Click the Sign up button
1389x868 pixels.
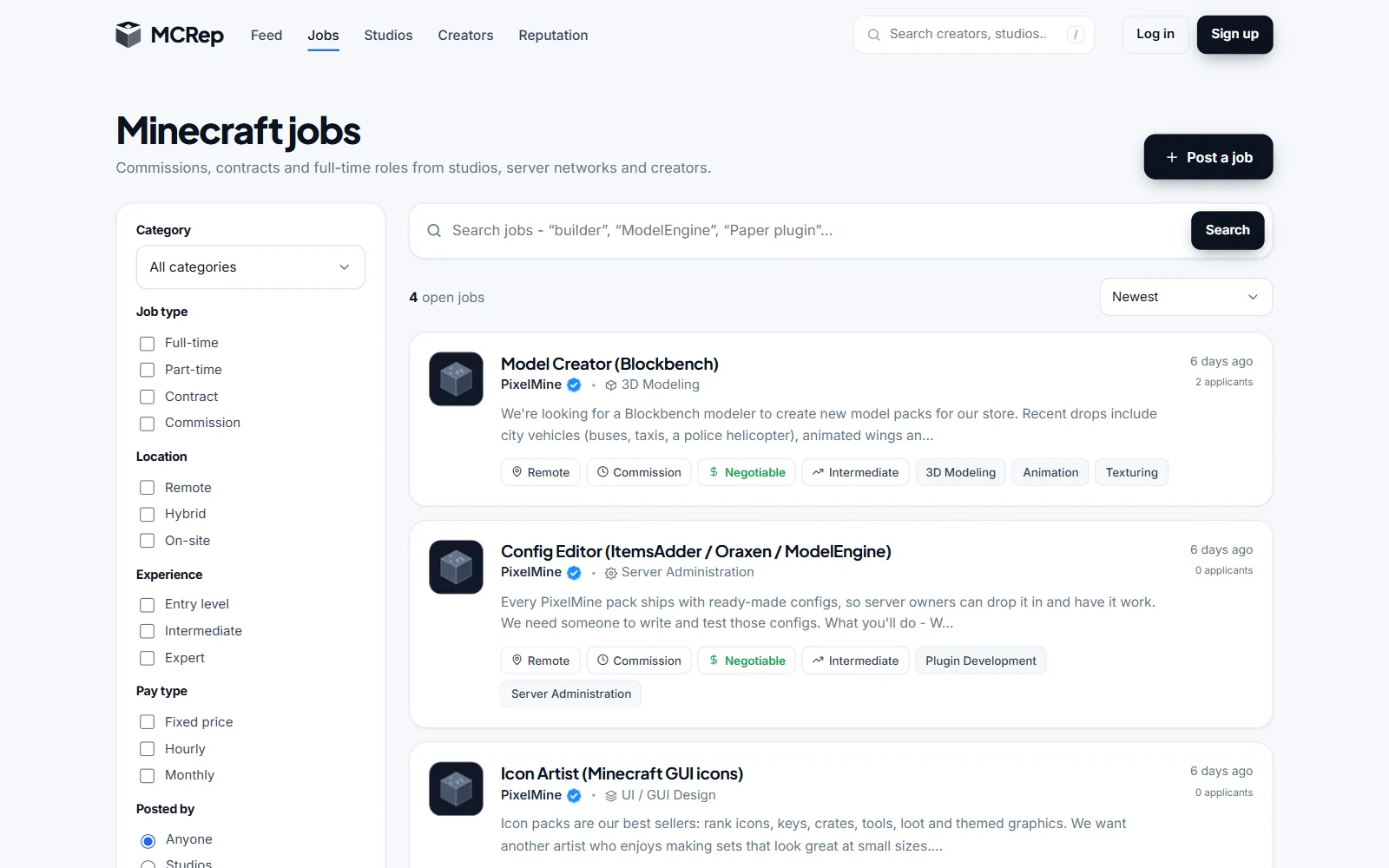pos(1234,35)
